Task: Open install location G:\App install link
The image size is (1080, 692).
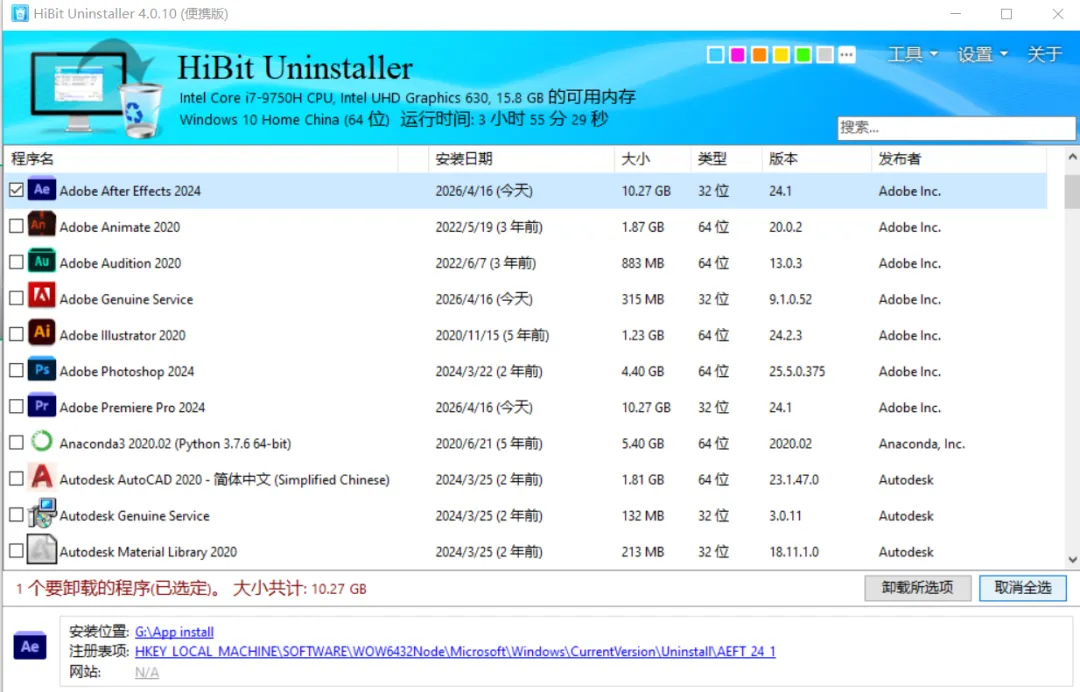Action: pyautogui.click(x=174, y=631)
